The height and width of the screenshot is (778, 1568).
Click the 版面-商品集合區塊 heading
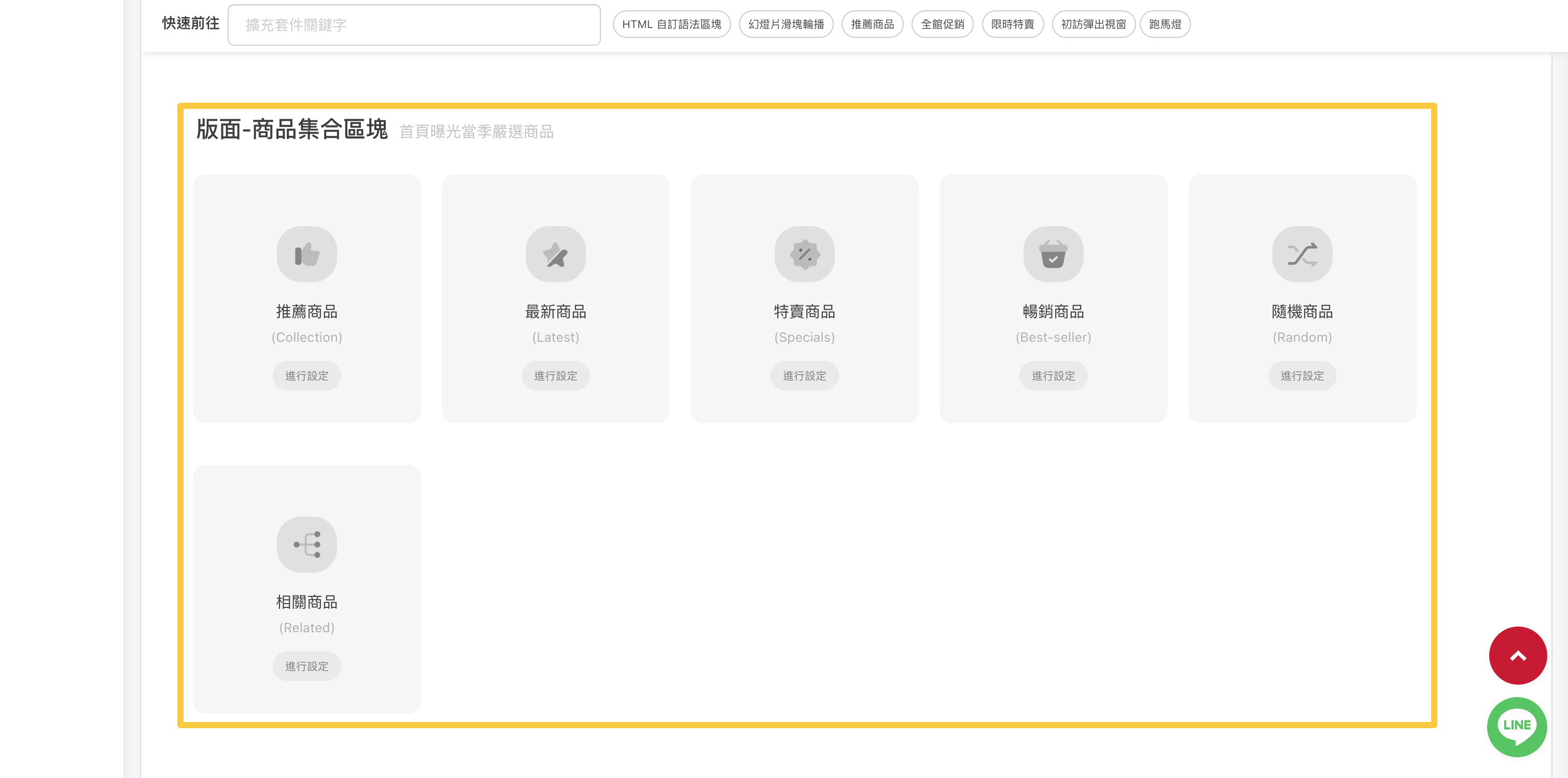[x=292, y=129]
